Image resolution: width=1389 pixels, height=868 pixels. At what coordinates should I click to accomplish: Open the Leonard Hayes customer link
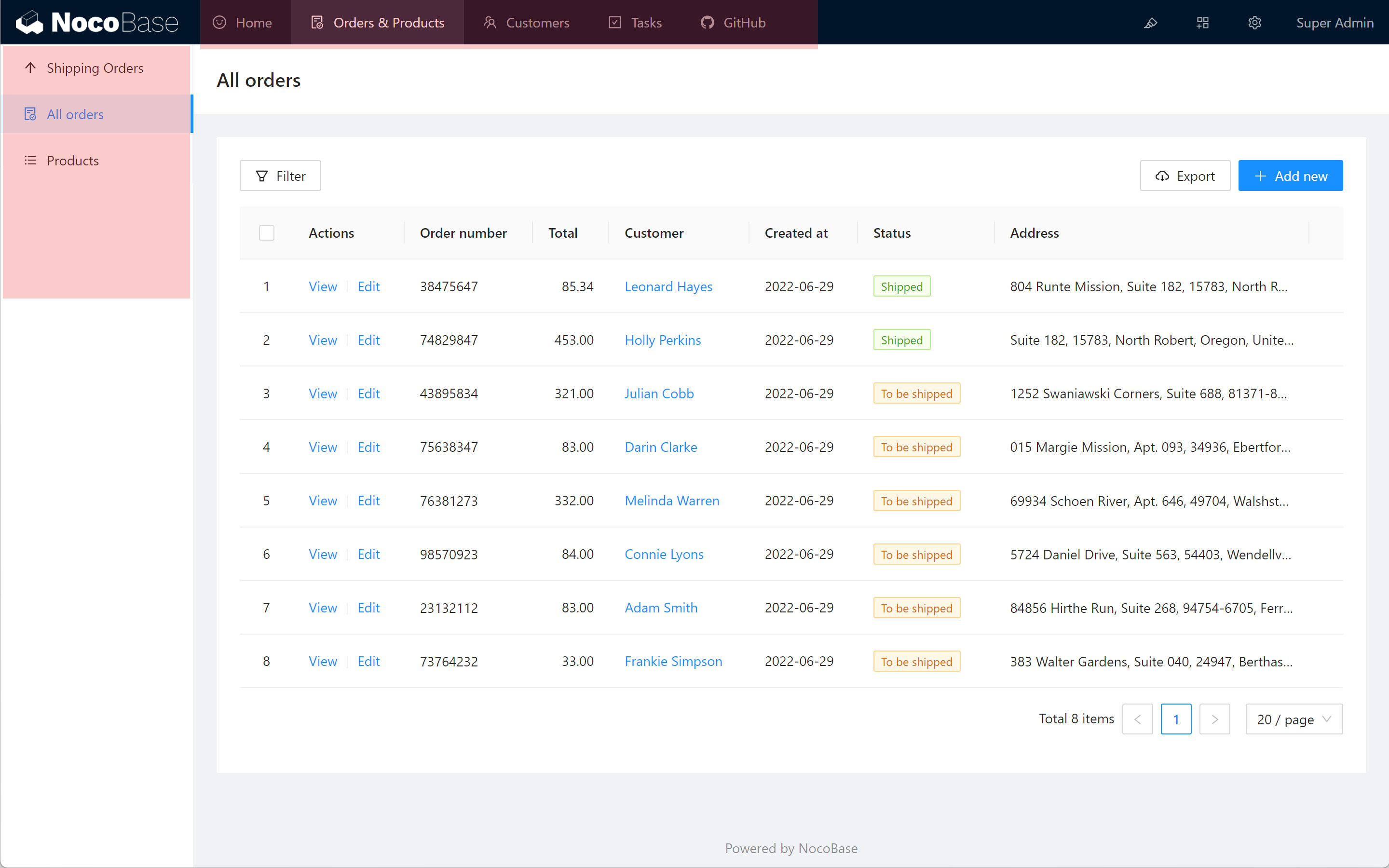coord(668,286)
